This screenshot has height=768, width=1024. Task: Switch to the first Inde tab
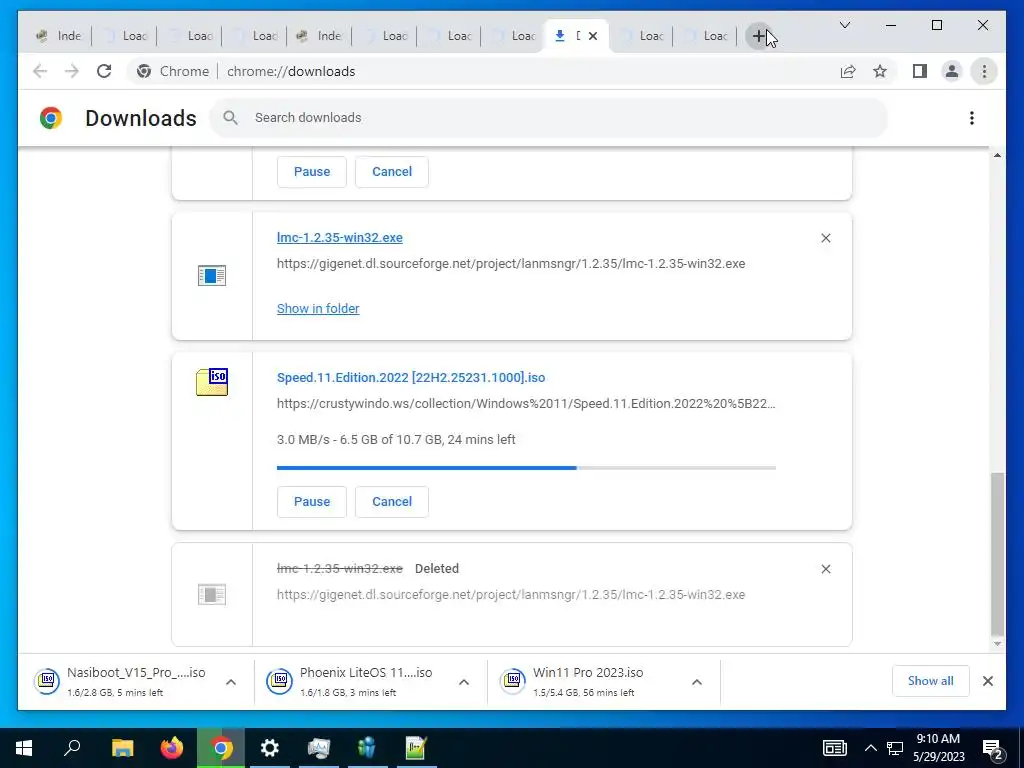pos(59,36)
